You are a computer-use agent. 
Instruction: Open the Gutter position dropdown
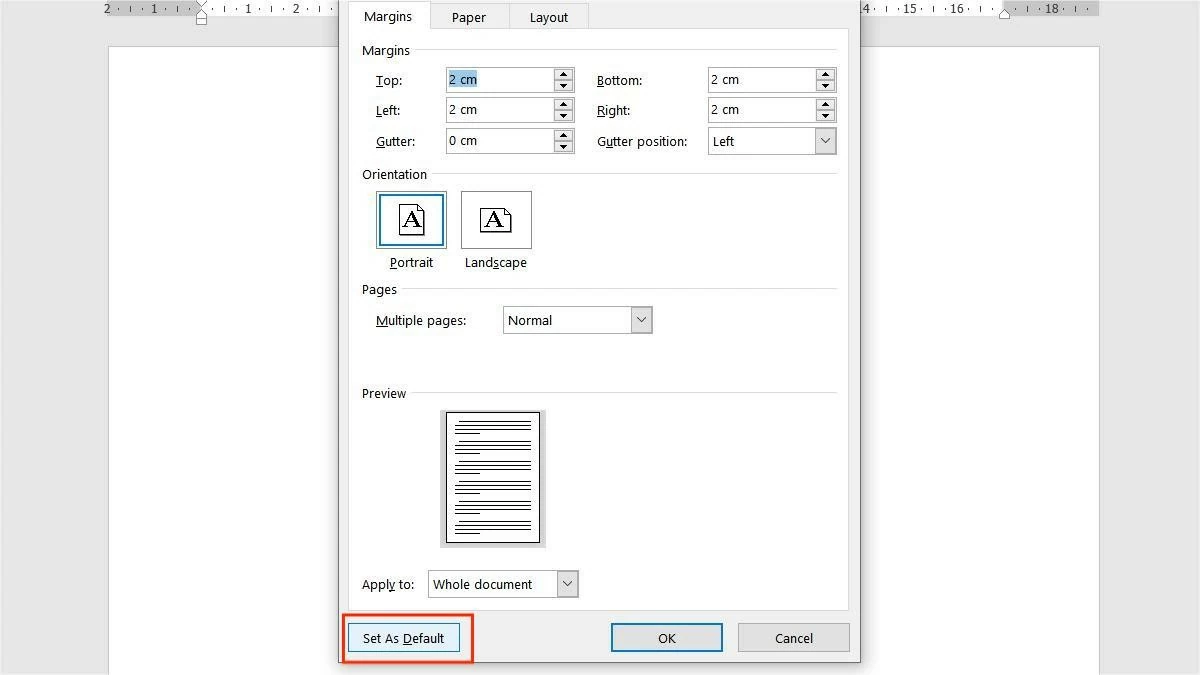pos(825,141)
